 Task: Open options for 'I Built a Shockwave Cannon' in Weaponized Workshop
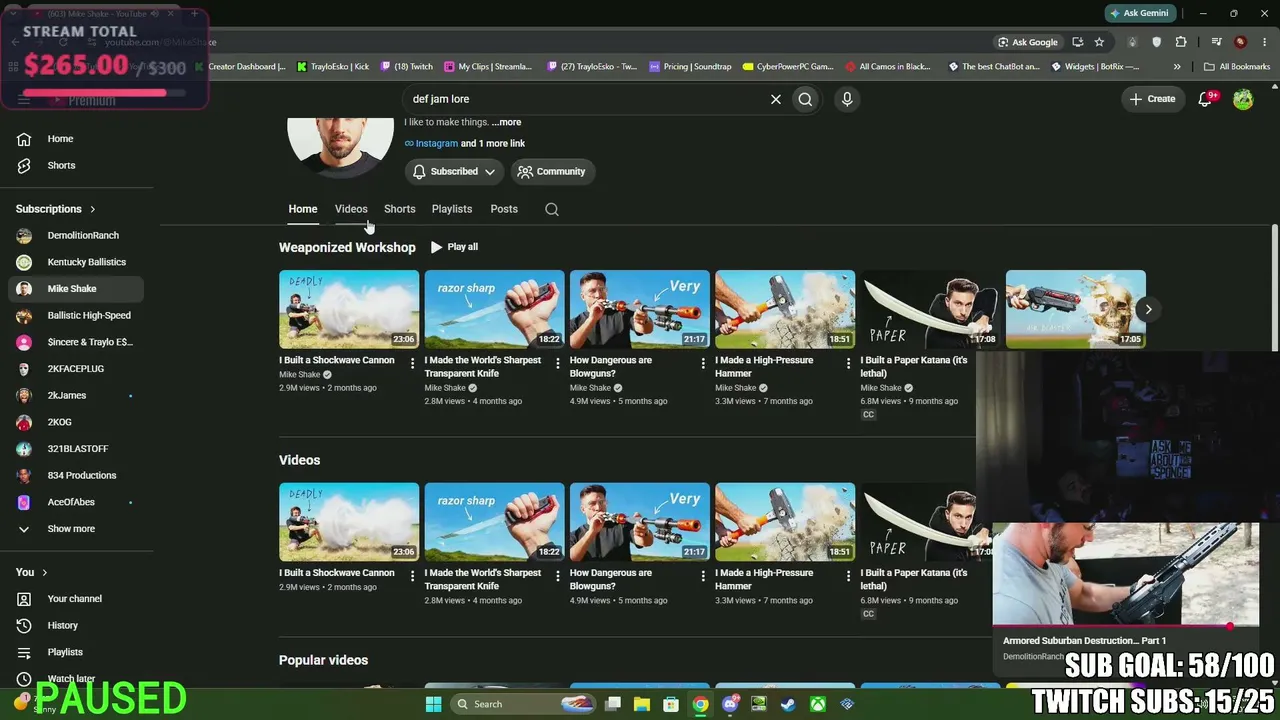pyautogui.click(x=412, y=364)
